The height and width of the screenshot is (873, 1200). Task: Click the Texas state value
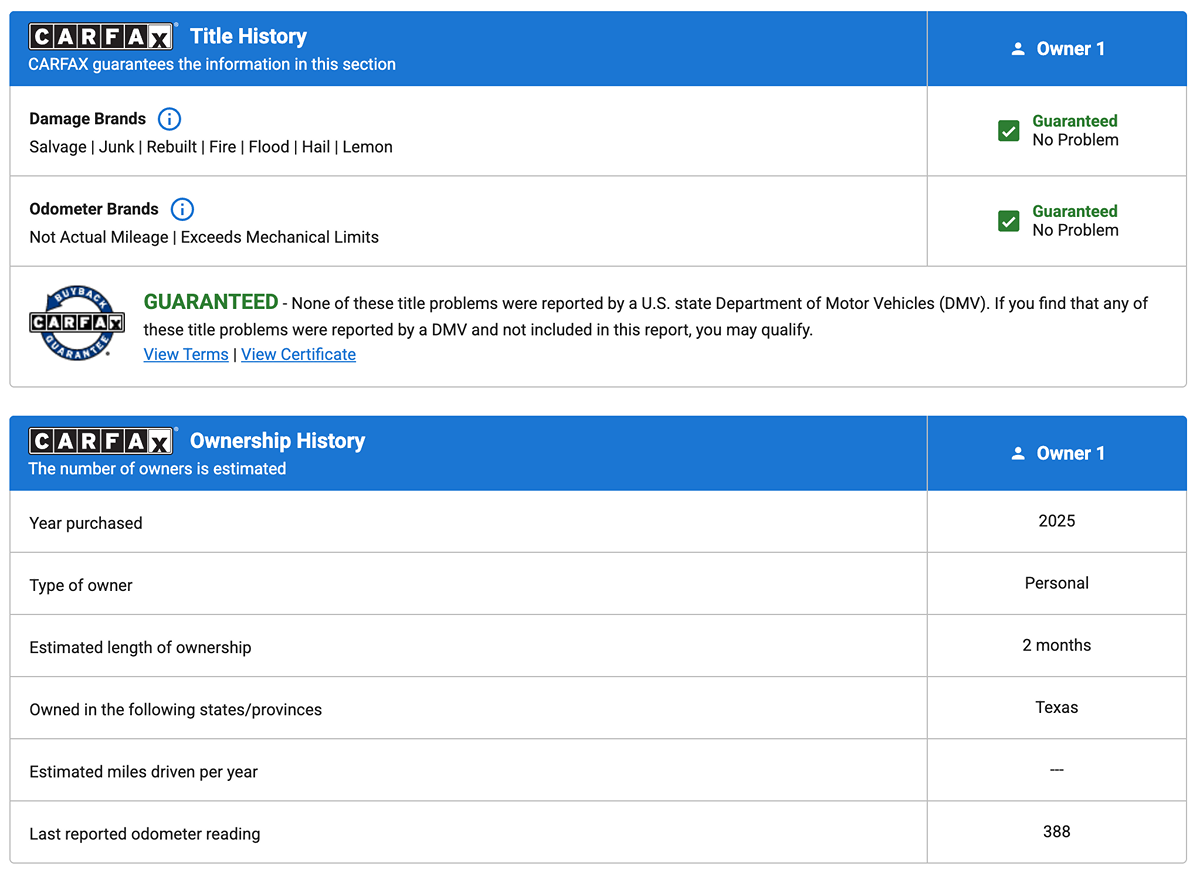point(1056,707)
